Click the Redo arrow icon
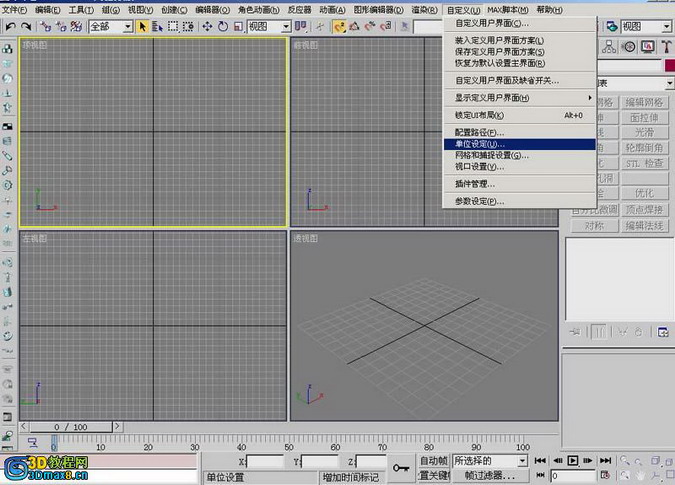Screen dimensions: 675x485 click(x=26, y=27)
